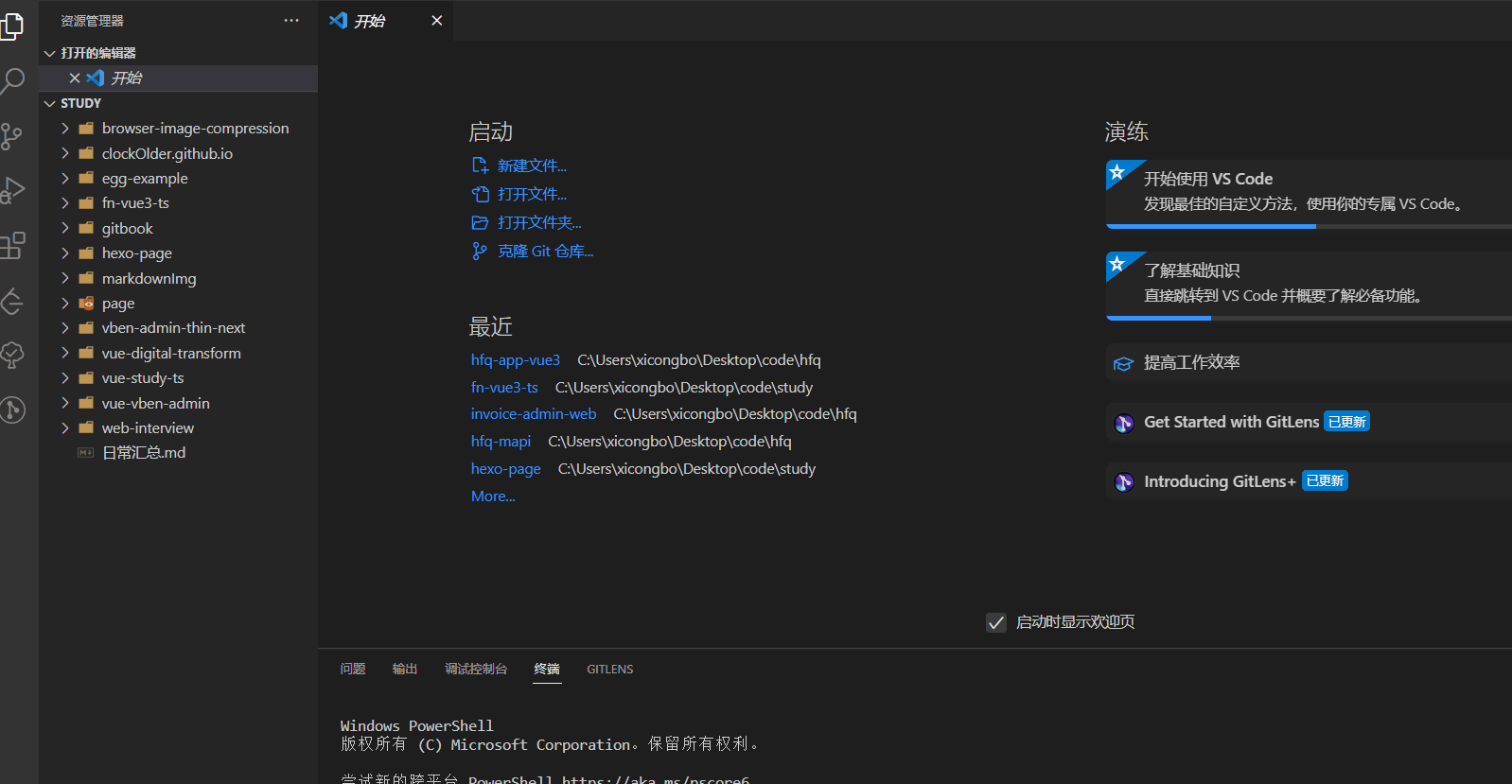The image size is (1512, 784).
Task: Collapse the 打开的编辑器 section
Action: coord(50,53)
